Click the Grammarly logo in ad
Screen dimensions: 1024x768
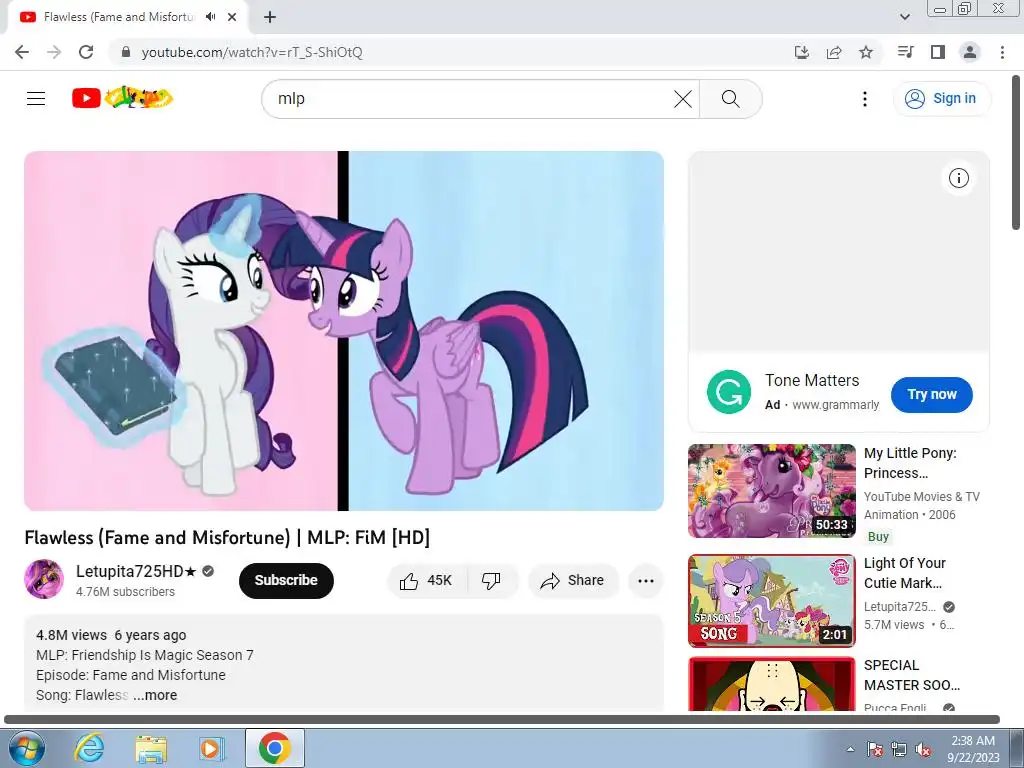point(729,392)
